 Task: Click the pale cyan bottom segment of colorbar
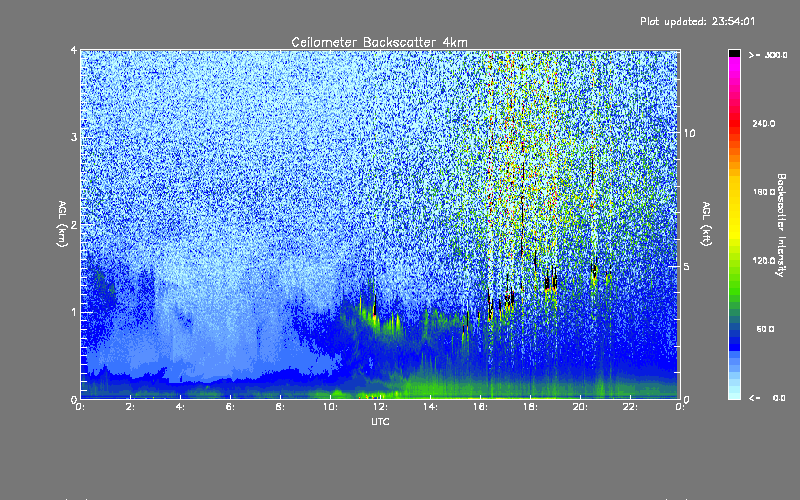pos(734,394)
